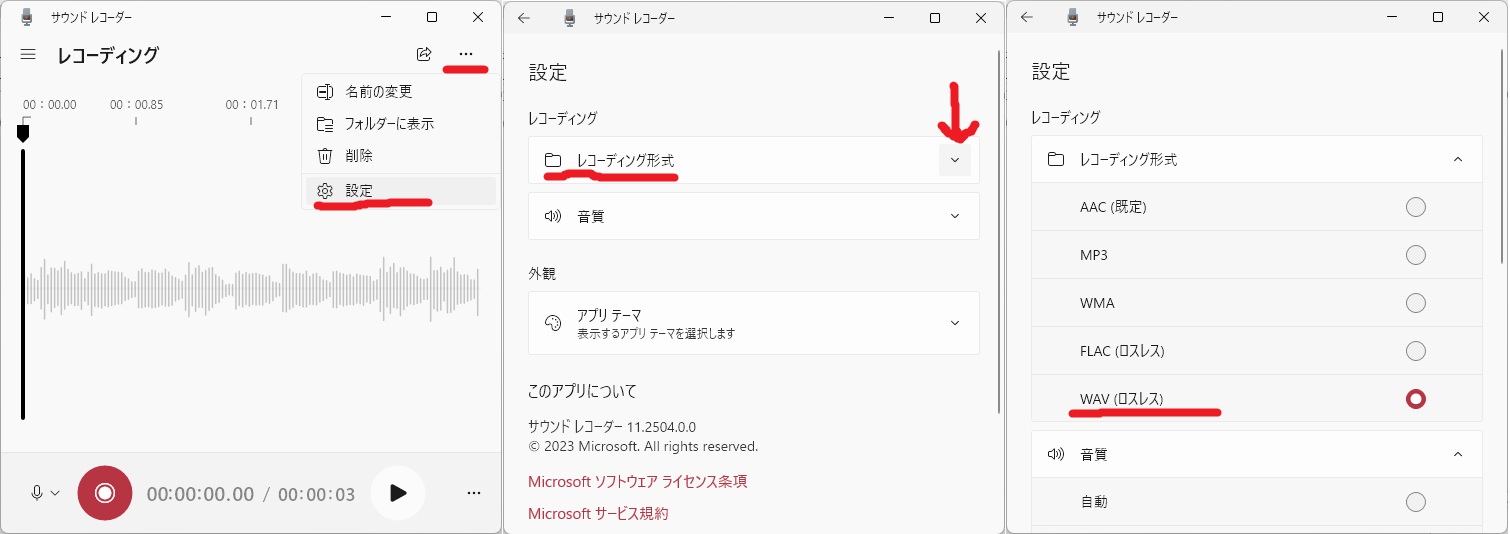Select the MP3 format radio button
Screen dimensions: 1510x534
coord(1415,255)
